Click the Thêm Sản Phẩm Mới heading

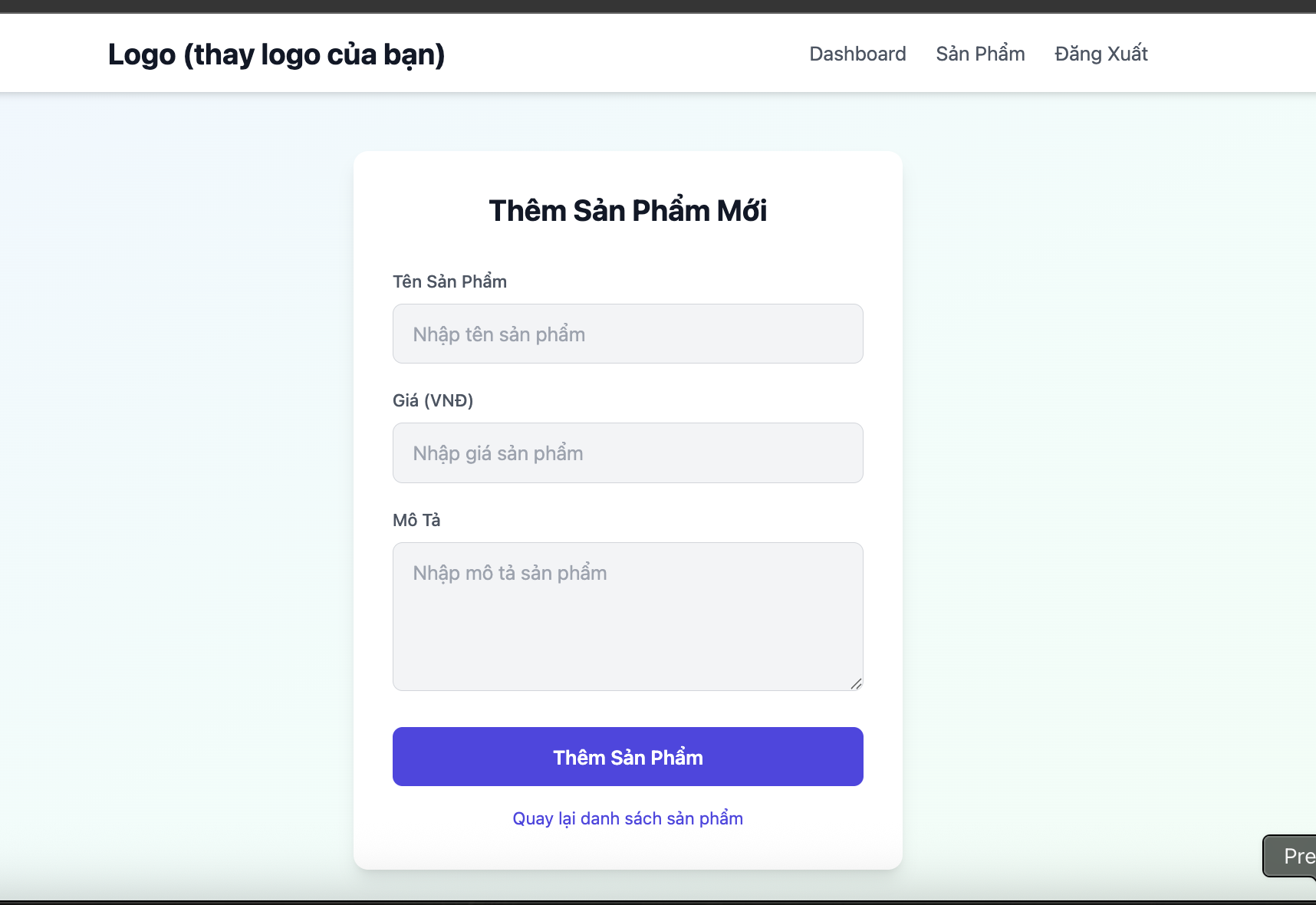(x=627, y=210)
